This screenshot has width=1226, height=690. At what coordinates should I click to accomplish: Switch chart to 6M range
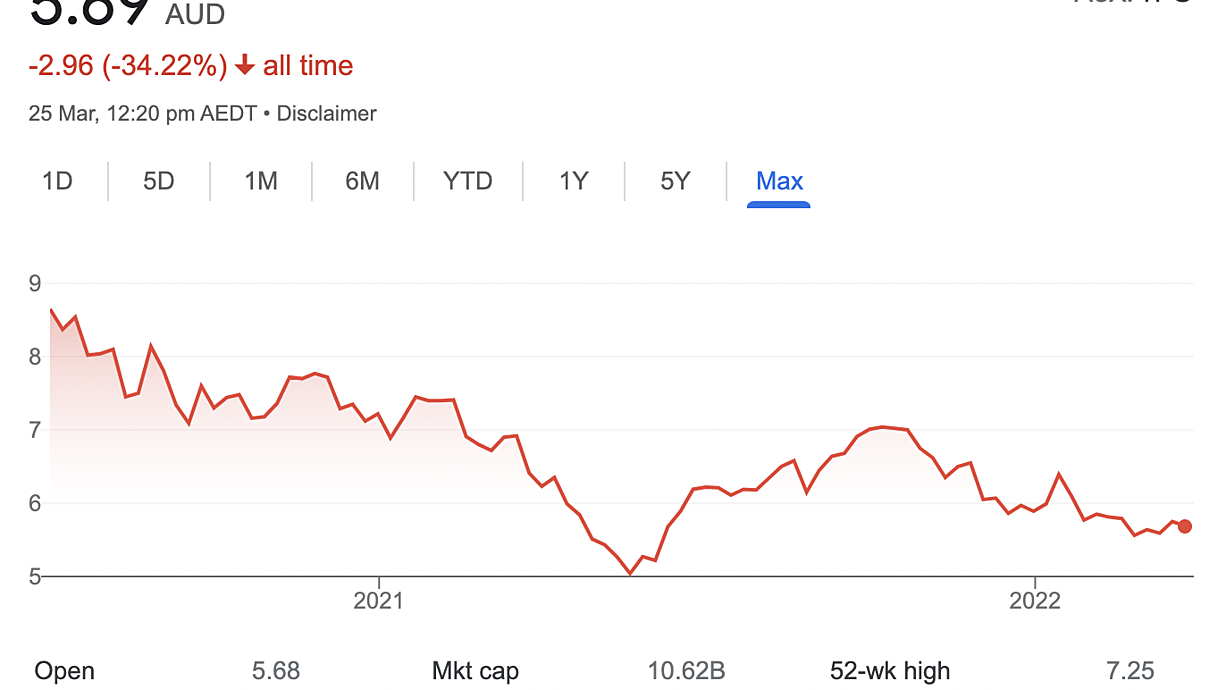pyautogui.click(x=362, y=181)
